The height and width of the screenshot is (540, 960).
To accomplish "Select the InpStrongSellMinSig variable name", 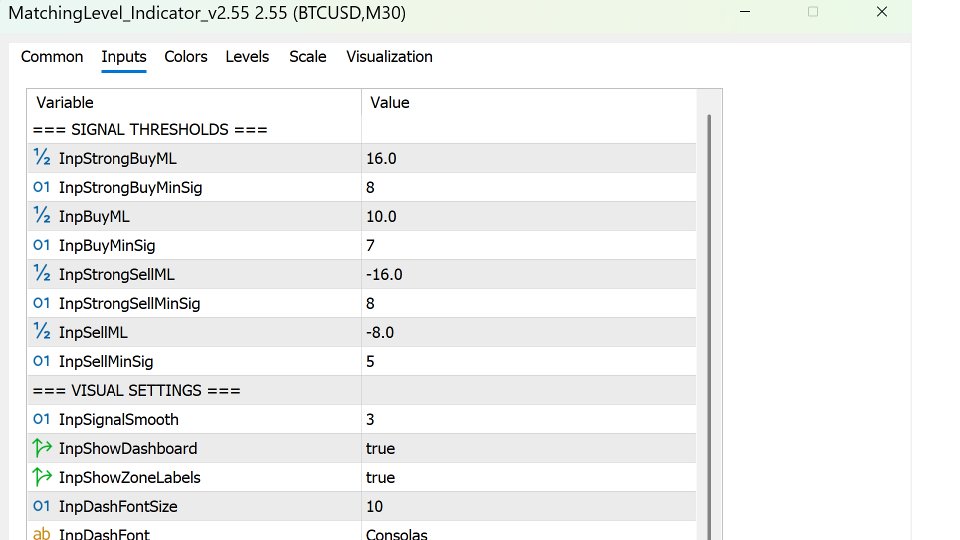I will point(129,303).
